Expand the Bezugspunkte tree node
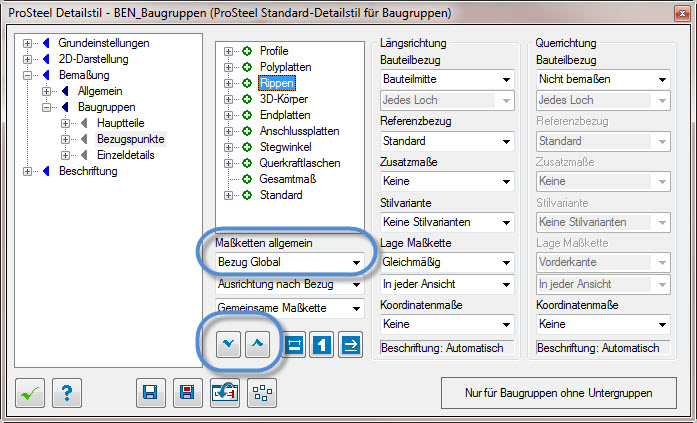This screenshot has width=697, height=423. 65,139
